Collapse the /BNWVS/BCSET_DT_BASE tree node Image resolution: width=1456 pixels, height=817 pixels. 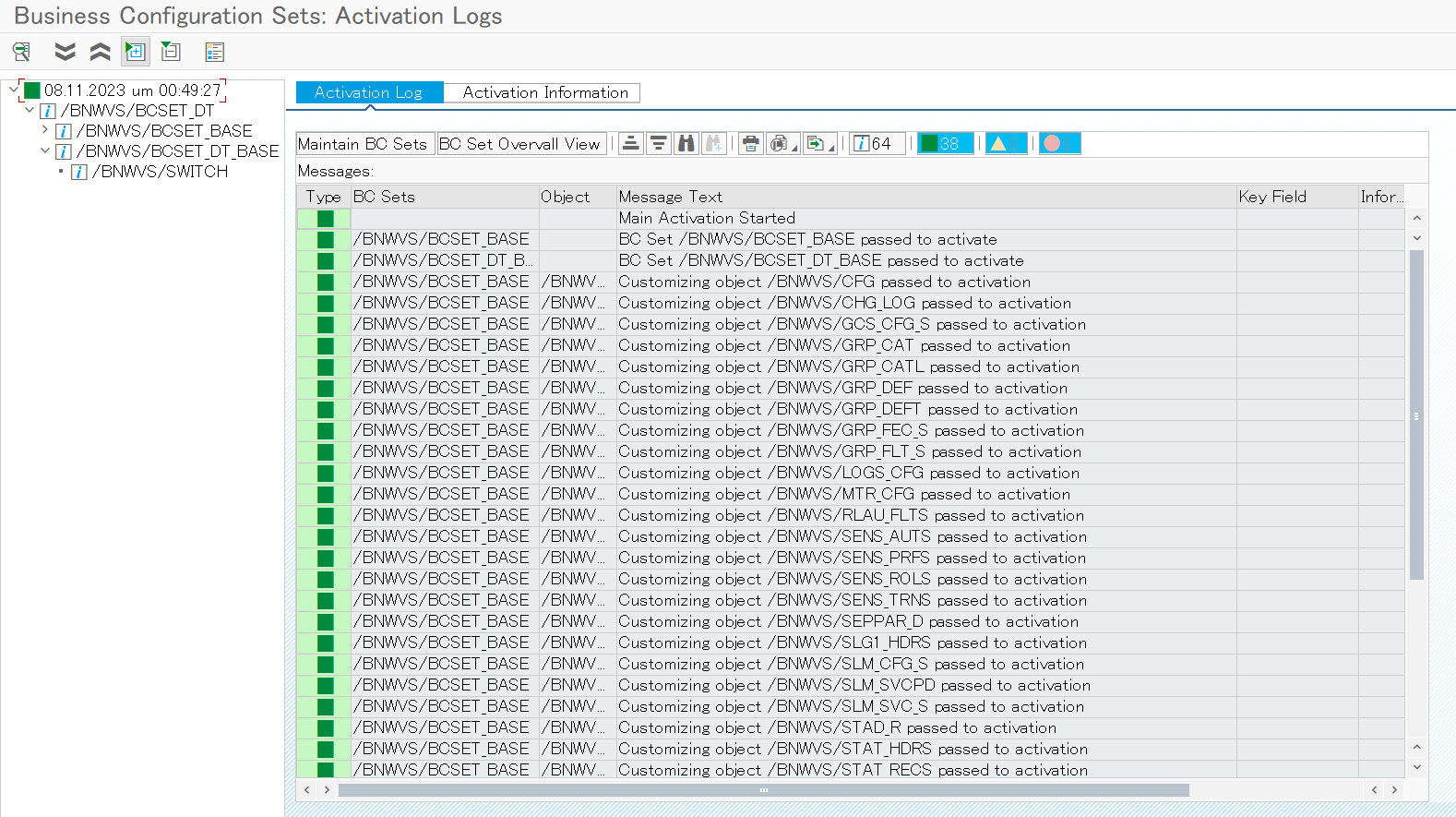click(x=44, y=150)
